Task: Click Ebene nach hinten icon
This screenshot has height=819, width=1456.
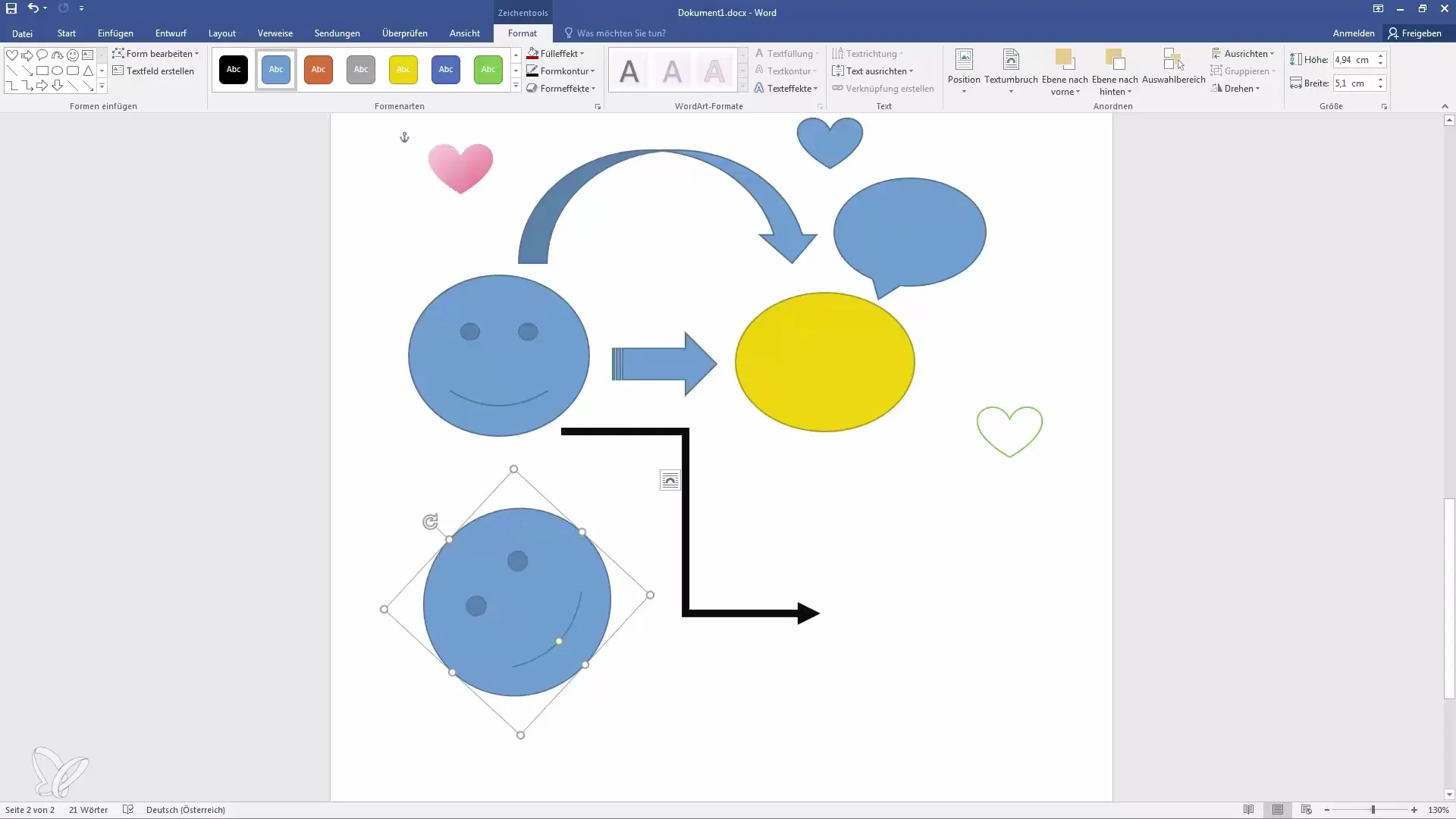Action: pos(1115,59)
